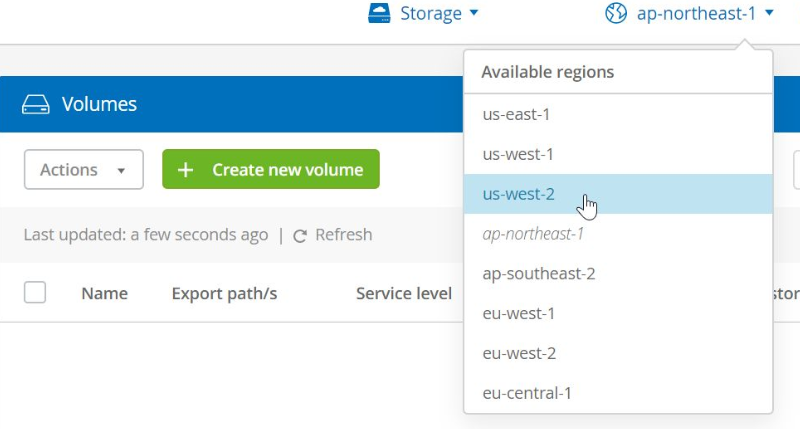Click the Last updated status text

click(146, 235)
